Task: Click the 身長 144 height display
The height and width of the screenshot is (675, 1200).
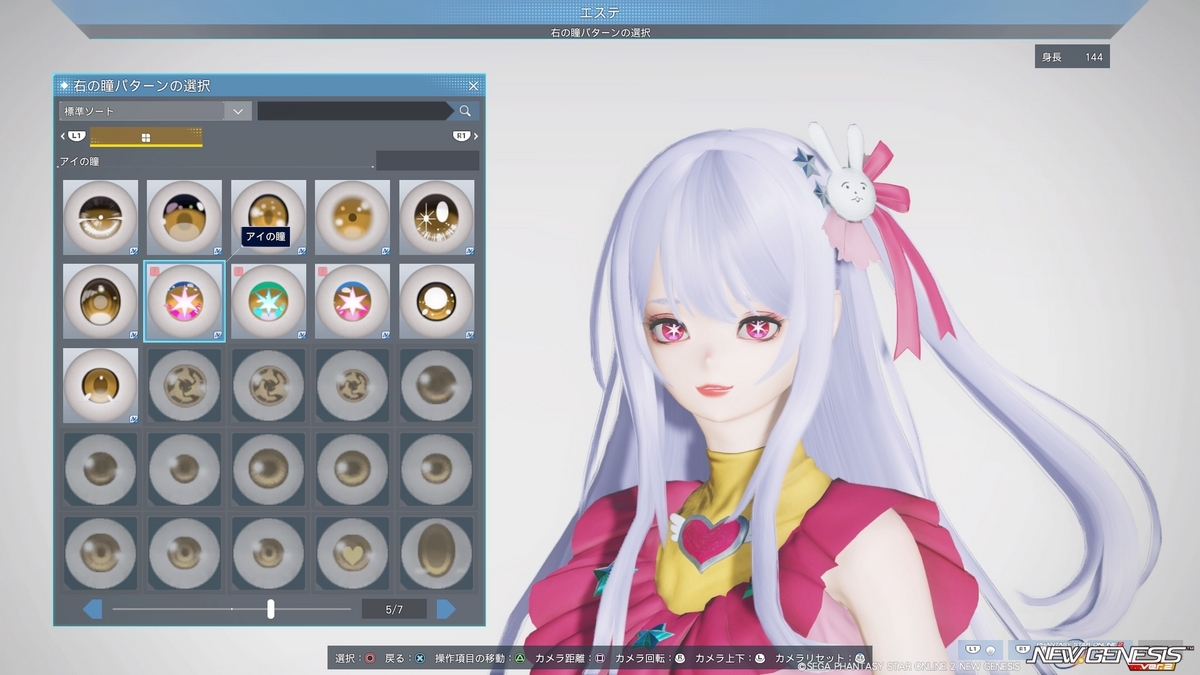Action: (1072, 57)
